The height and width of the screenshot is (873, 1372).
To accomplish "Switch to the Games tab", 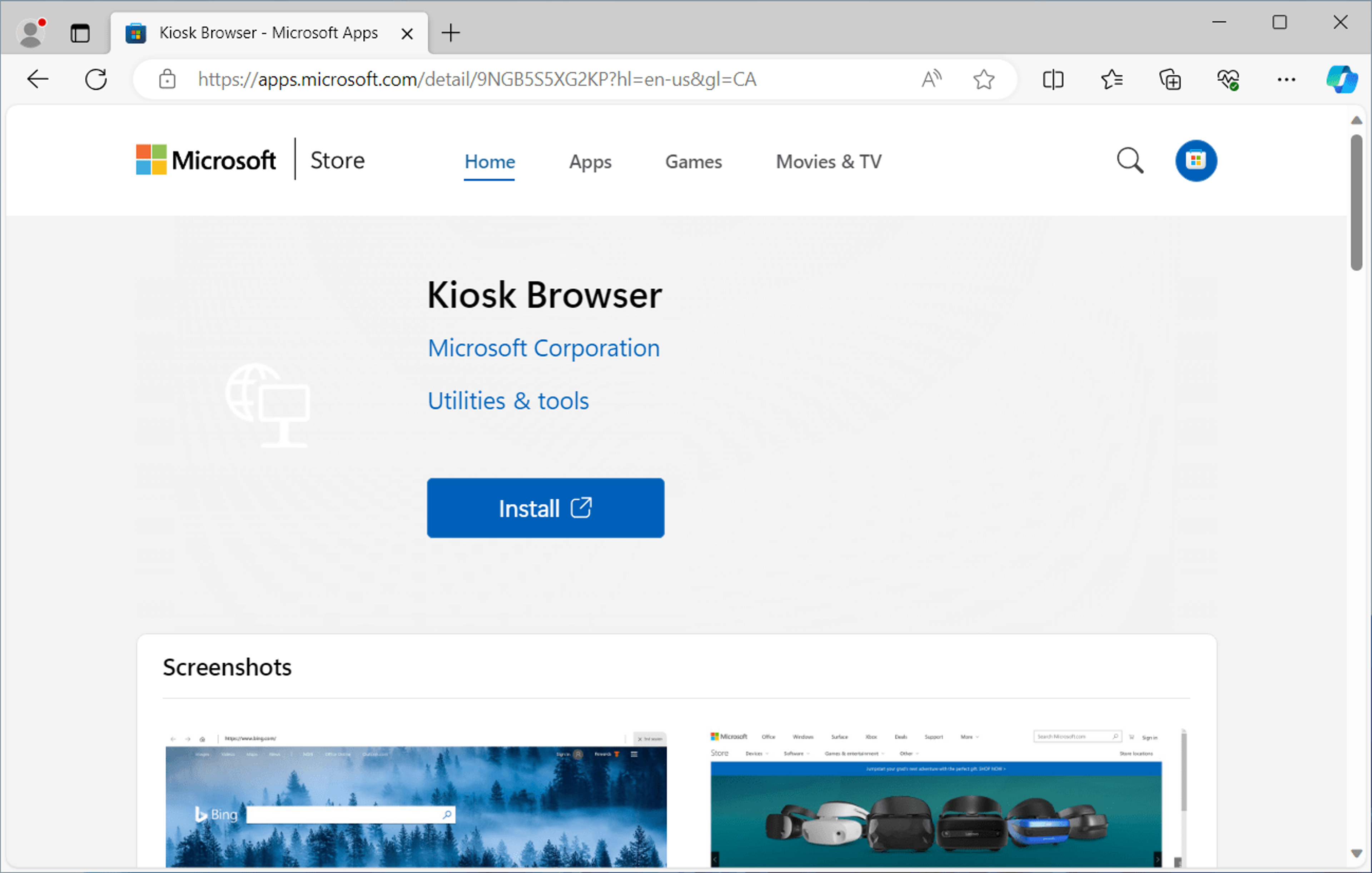I will tap(694, 162).
